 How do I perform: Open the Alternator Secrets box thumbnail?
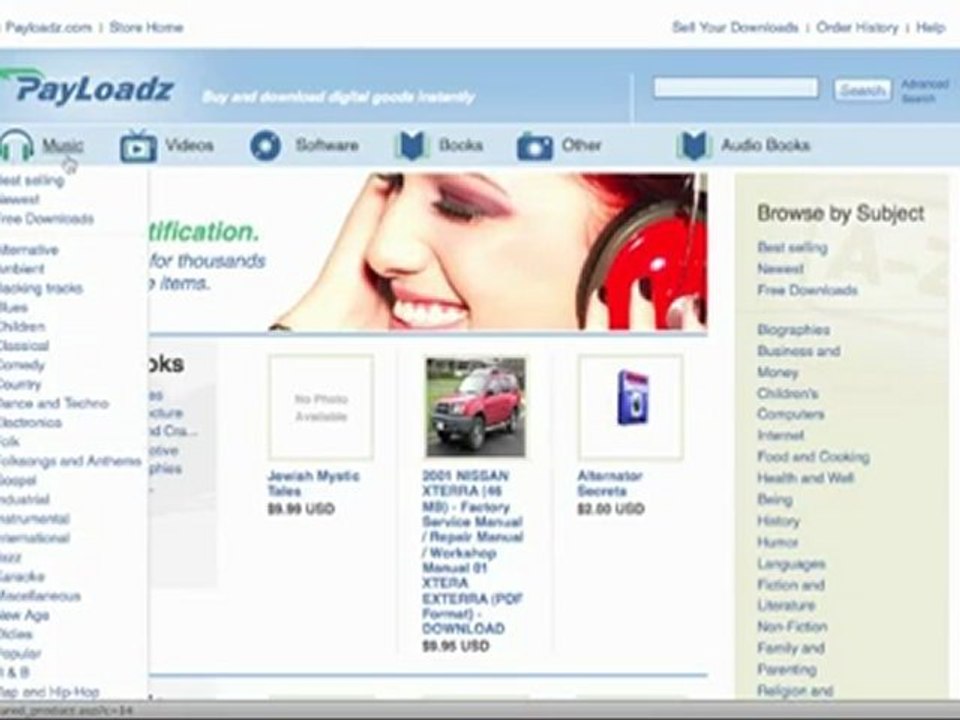631,407
